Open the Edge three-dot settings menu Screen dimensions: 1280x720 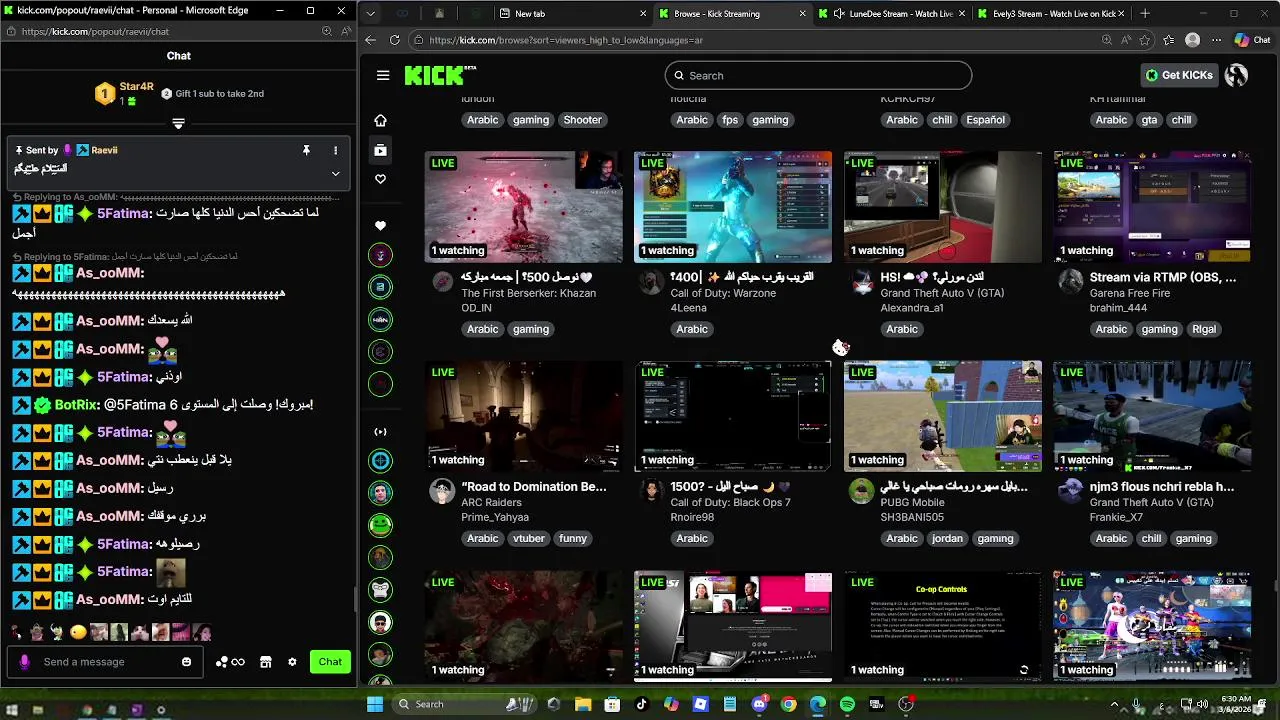coord(1216,40)
